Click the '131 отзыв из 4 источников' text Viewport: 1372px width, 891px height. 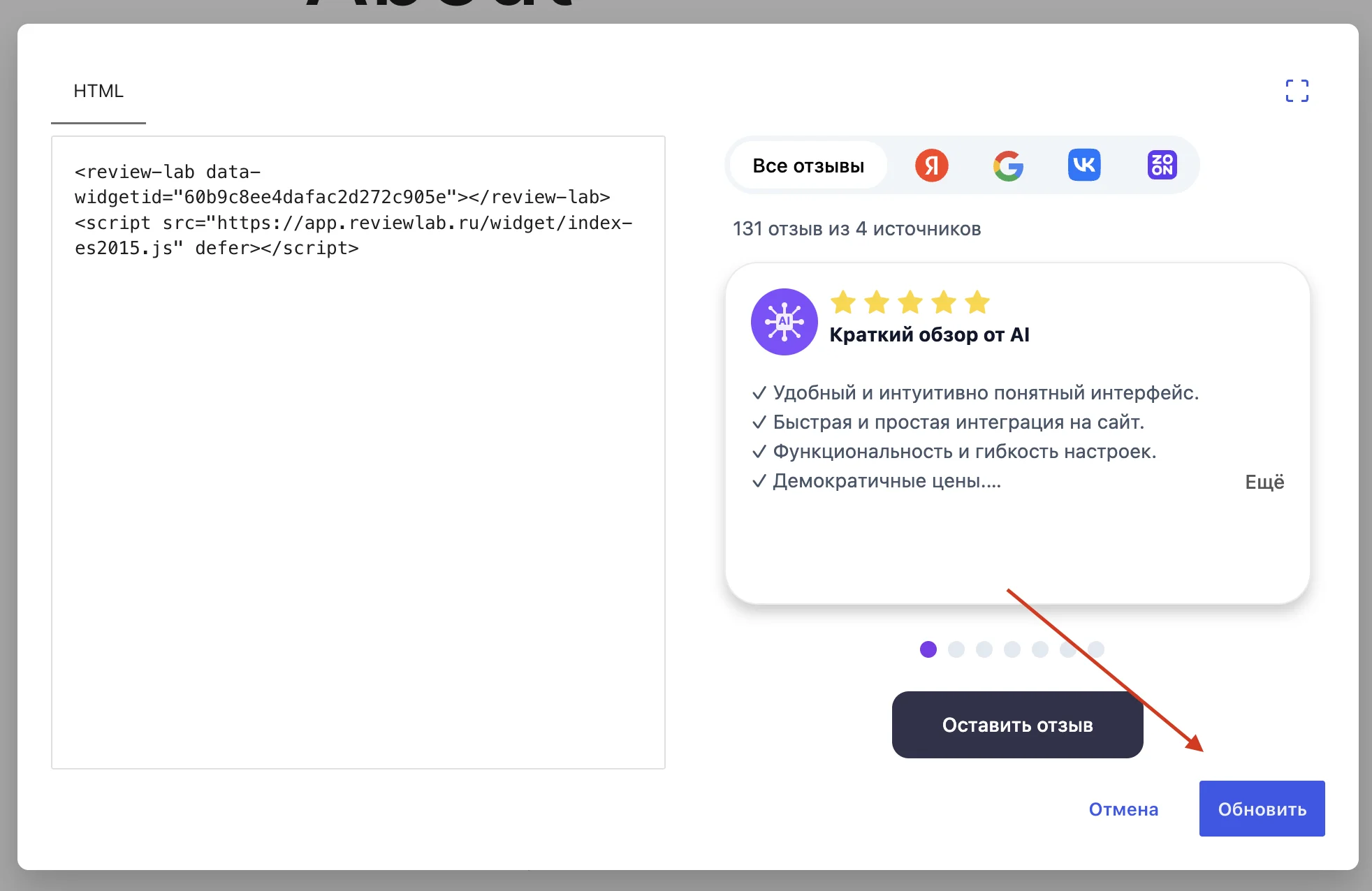(856, 229)
